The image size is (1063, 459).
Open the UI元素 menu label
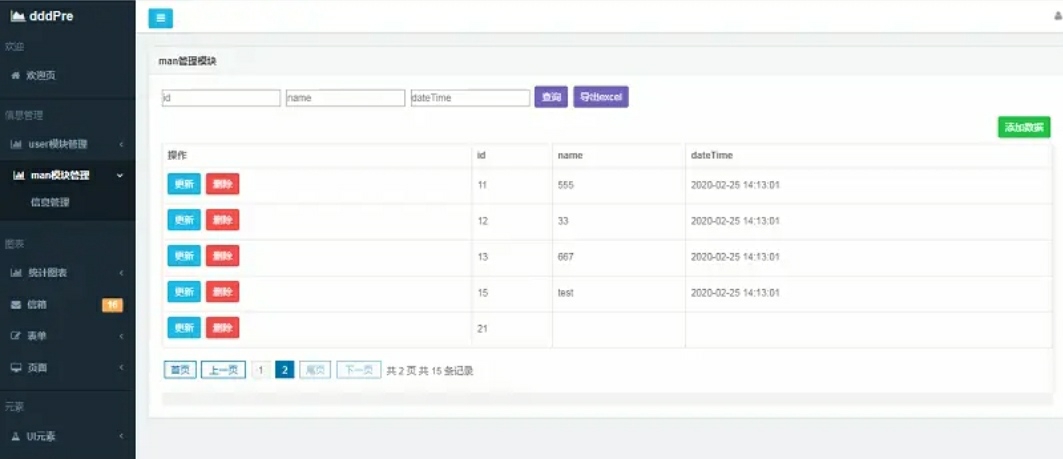(41, 437)
